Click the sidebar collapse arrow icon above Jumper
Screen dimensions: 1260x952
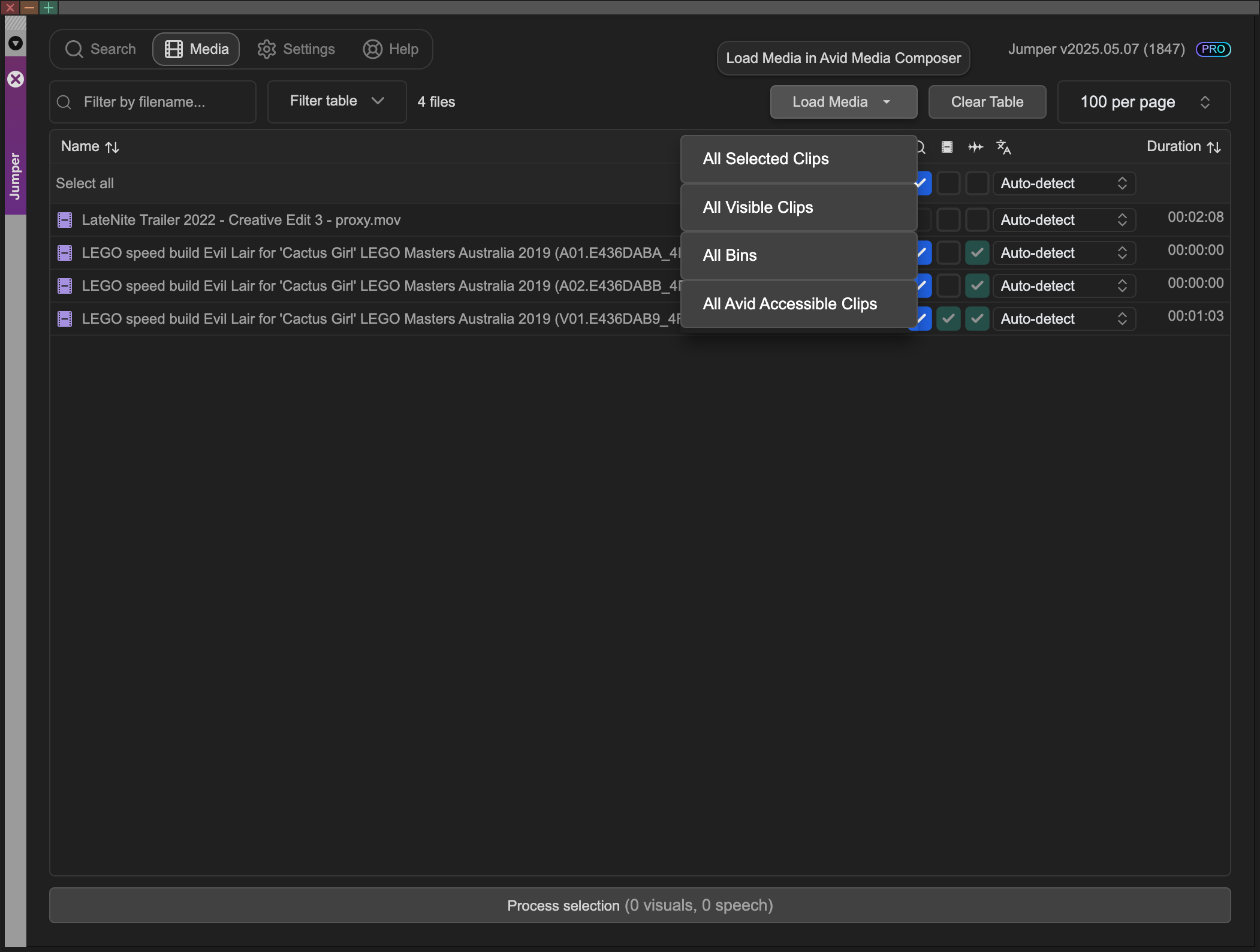16,43
